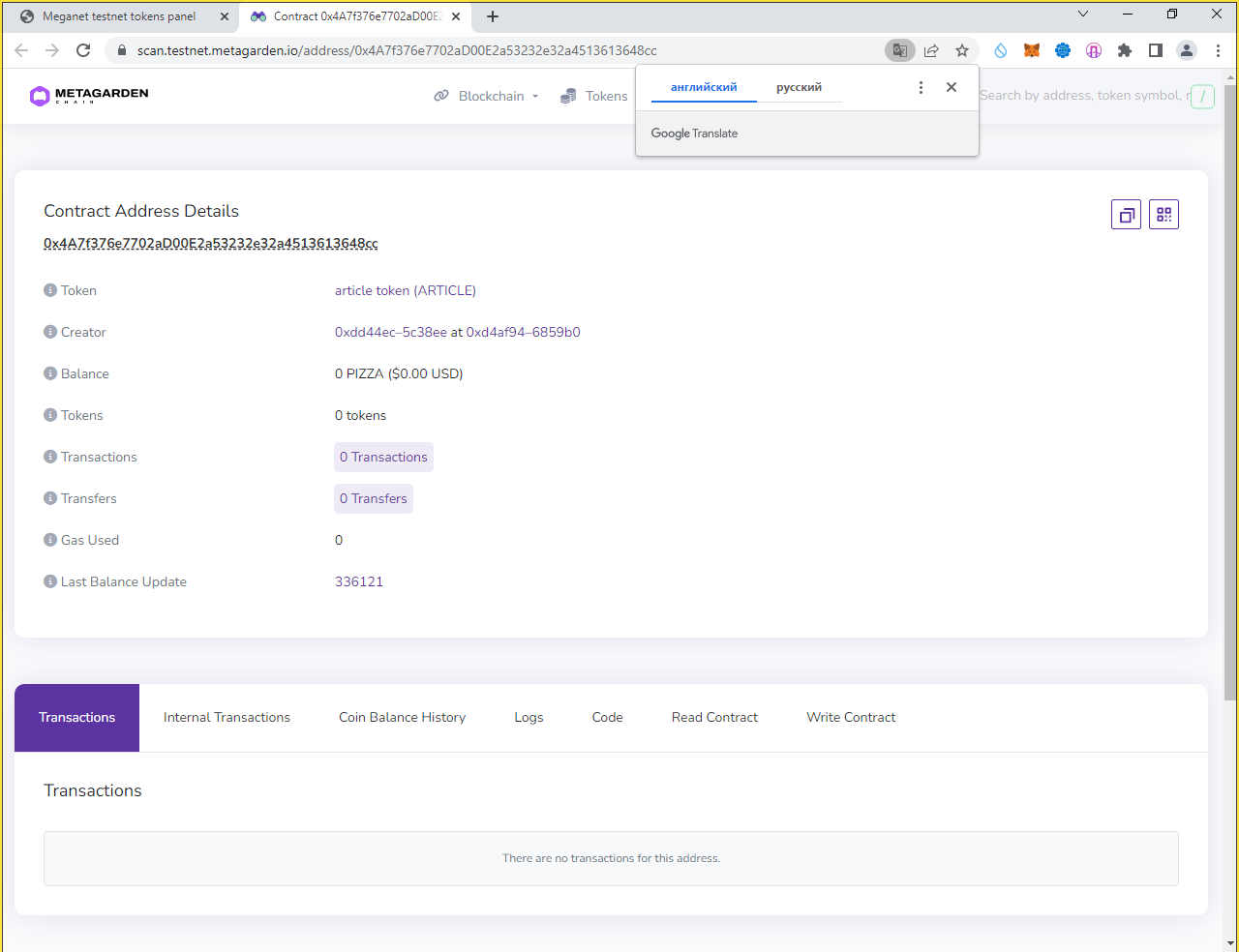The image size is (1239, 952).
Task: Click the 0 Transfers badge
Action: coord(374,498)
